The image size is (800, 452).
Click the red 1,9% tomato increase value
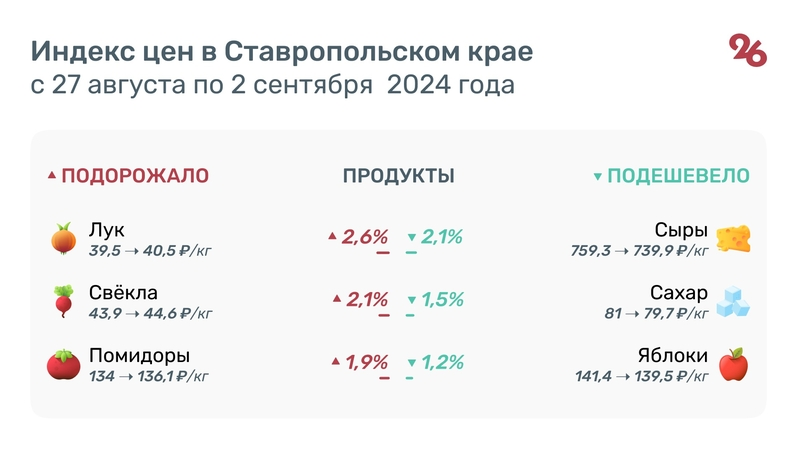[366, 362]
